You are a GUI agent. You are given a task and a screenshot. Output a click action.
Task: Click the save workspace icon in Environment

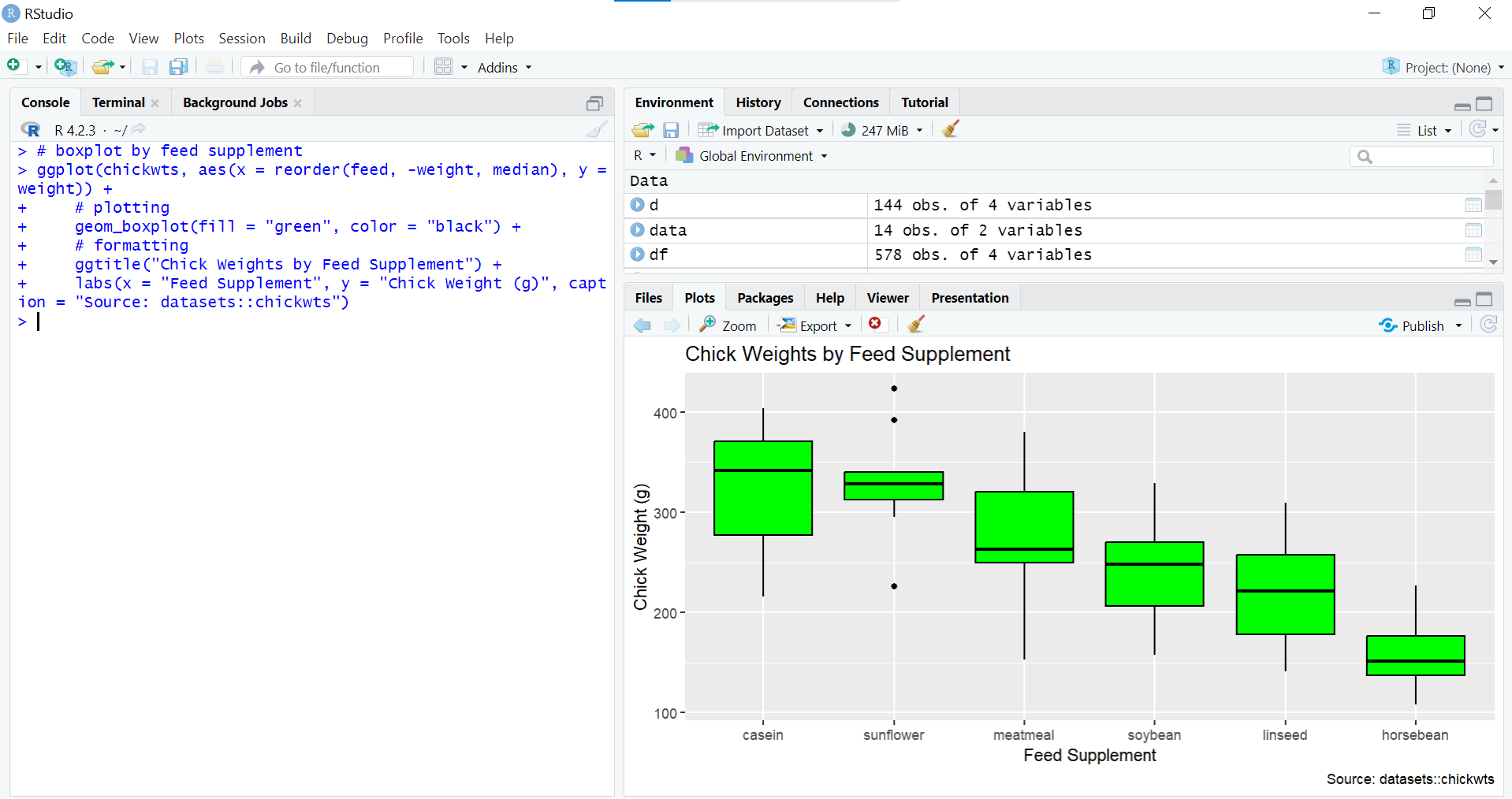click(671, 130)
